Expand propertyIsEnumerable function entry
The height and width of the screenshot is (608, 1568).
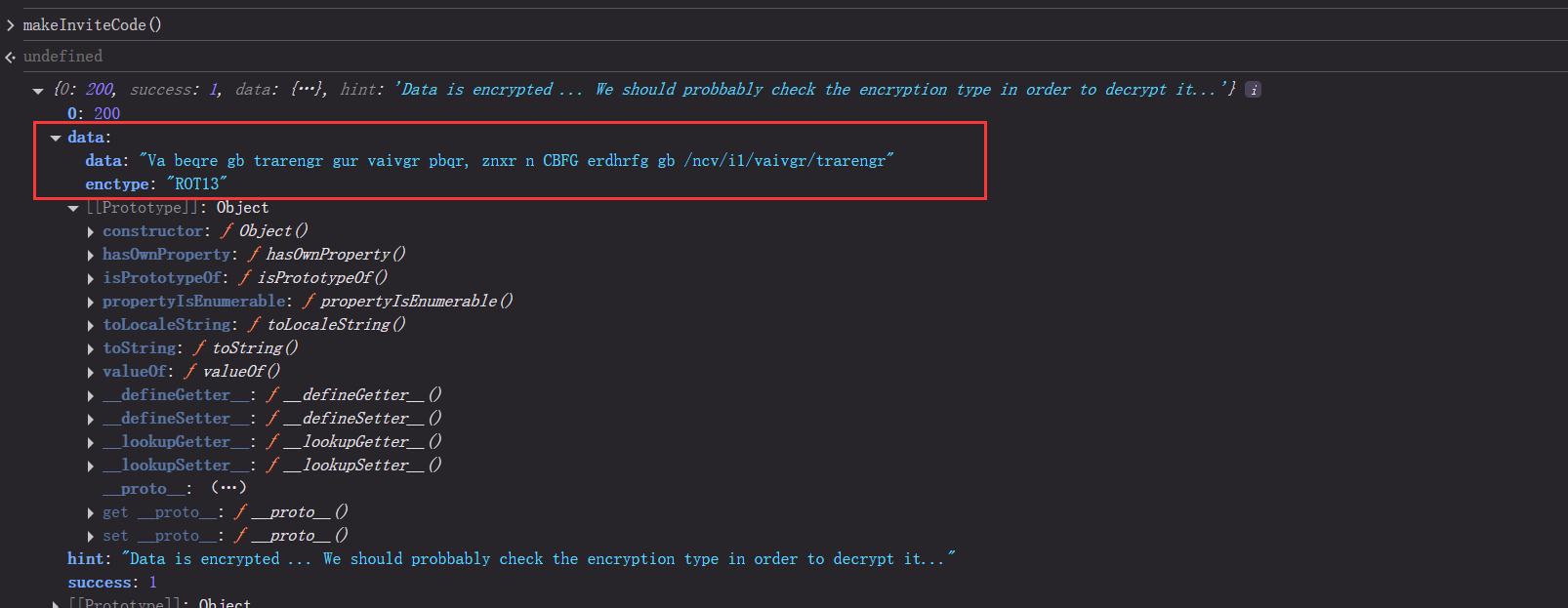[x=91, y=302]
